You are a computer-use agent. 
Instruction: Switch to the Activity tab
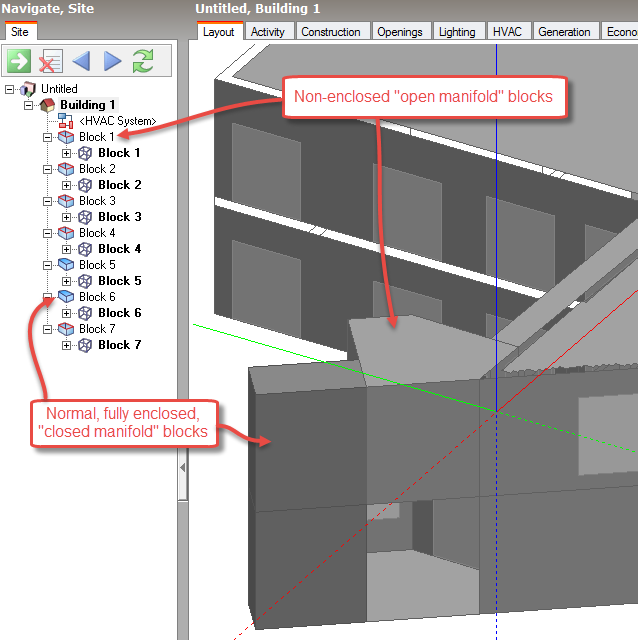point(267,32)
